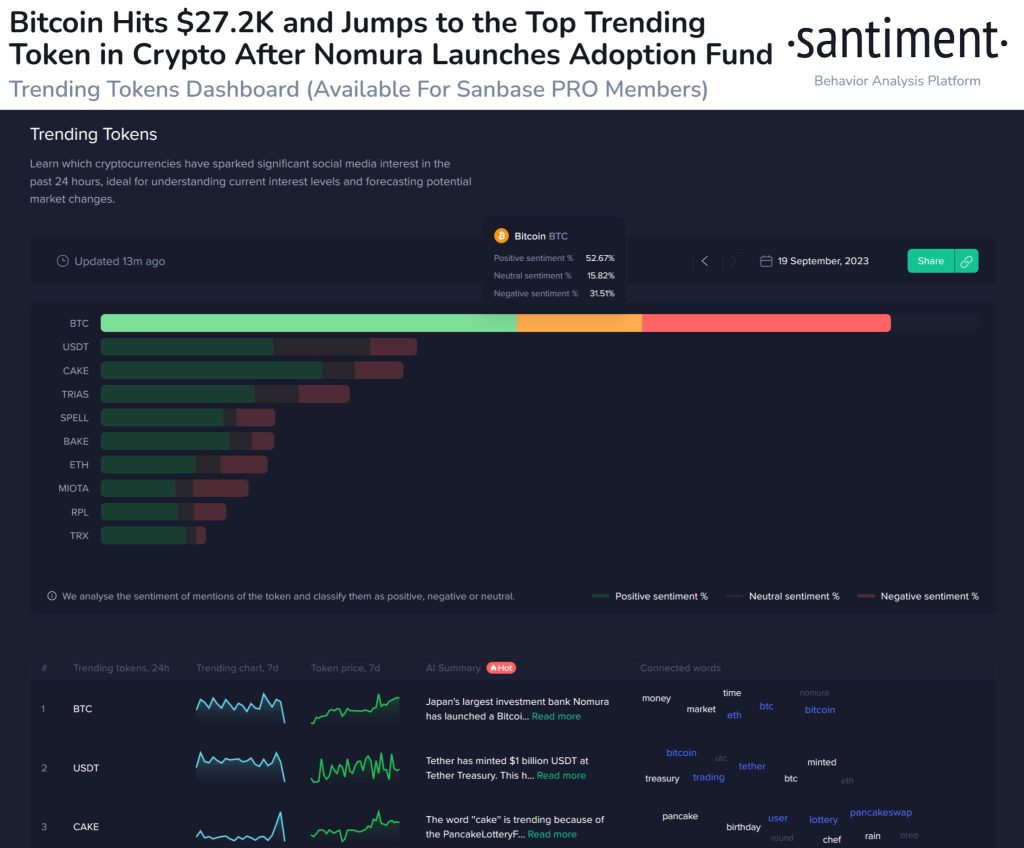Screen dimensions: 1024x848
Task: Click the connected word 'trading'
Action: click(x=709, y=777)
